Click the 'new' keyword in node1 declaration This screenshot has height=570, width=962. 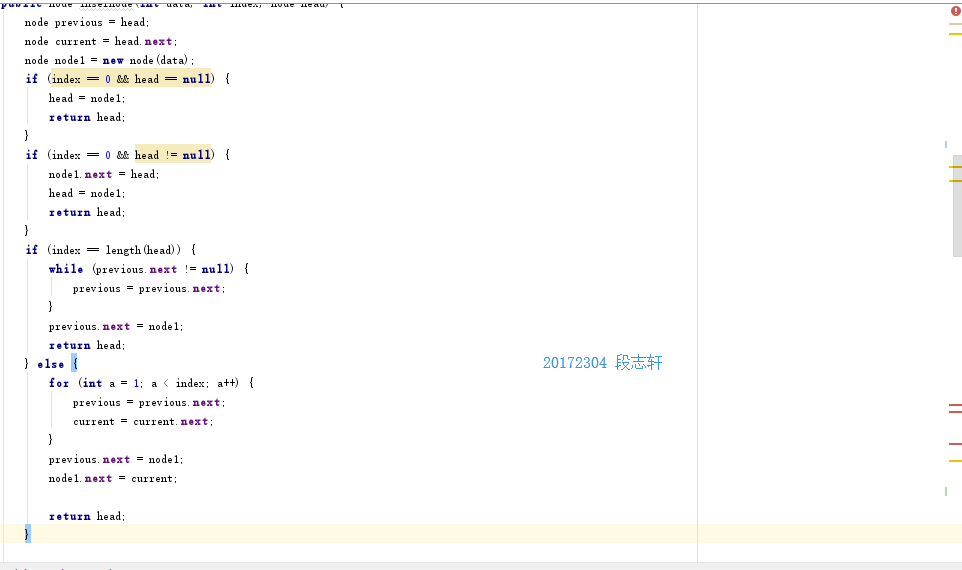(113, 61)
